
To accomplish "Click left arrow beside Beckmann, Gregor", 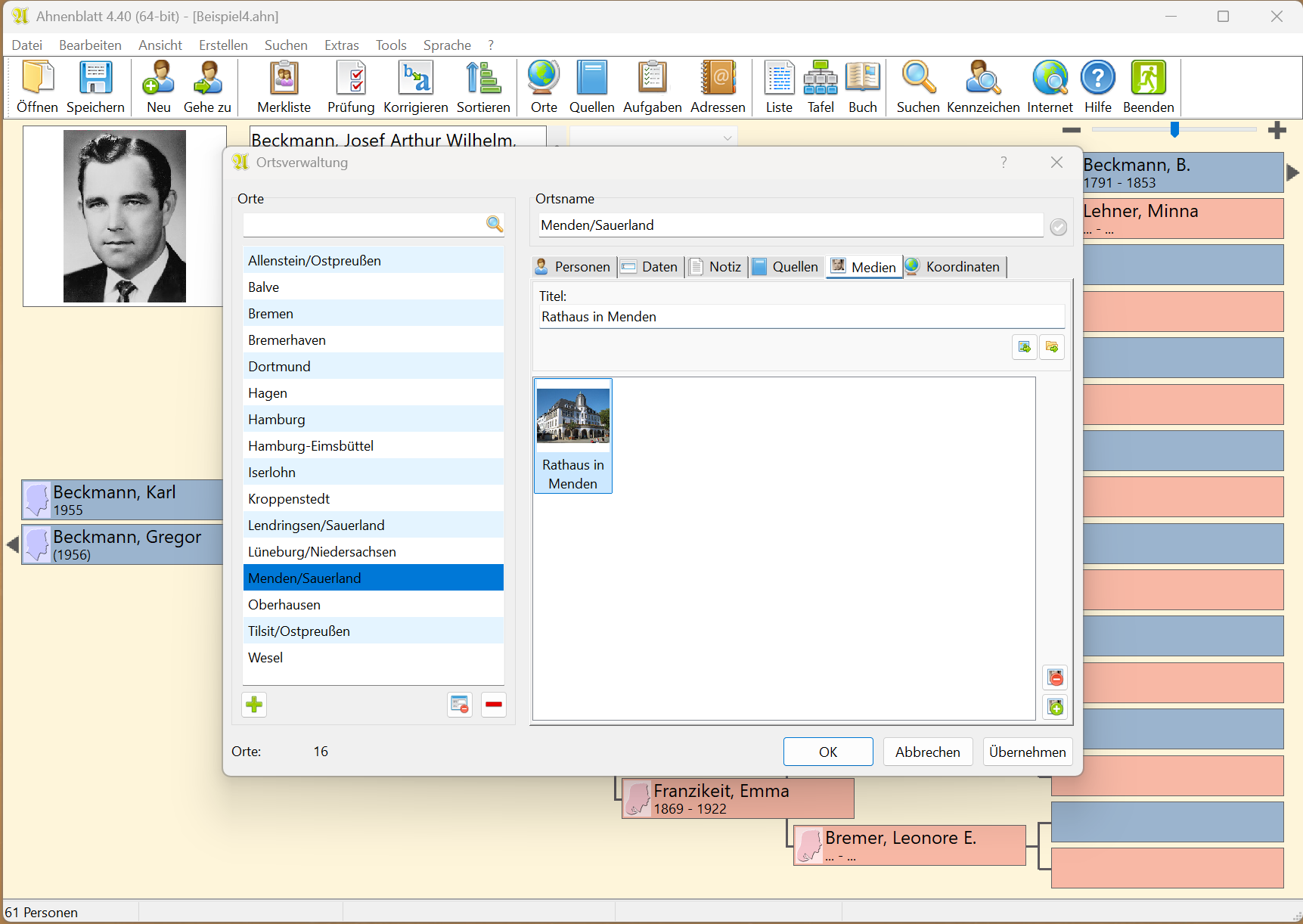I will [12, 544].
